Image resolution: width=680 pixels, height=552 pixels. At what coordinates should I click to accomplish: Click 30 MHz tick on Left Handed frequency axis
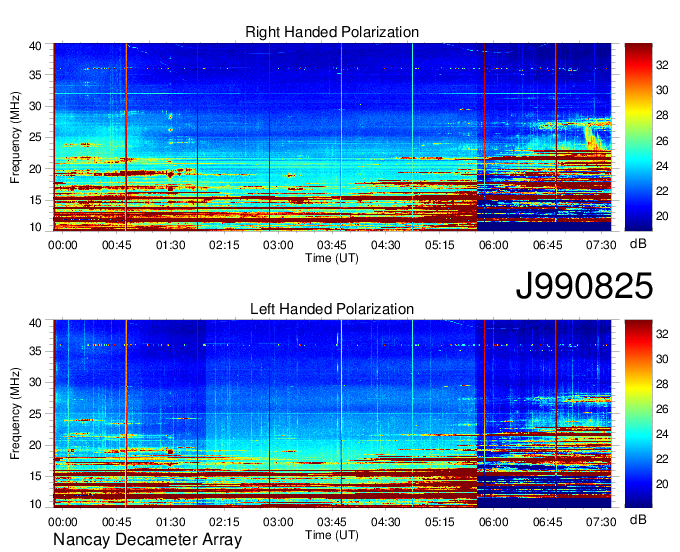35,382
